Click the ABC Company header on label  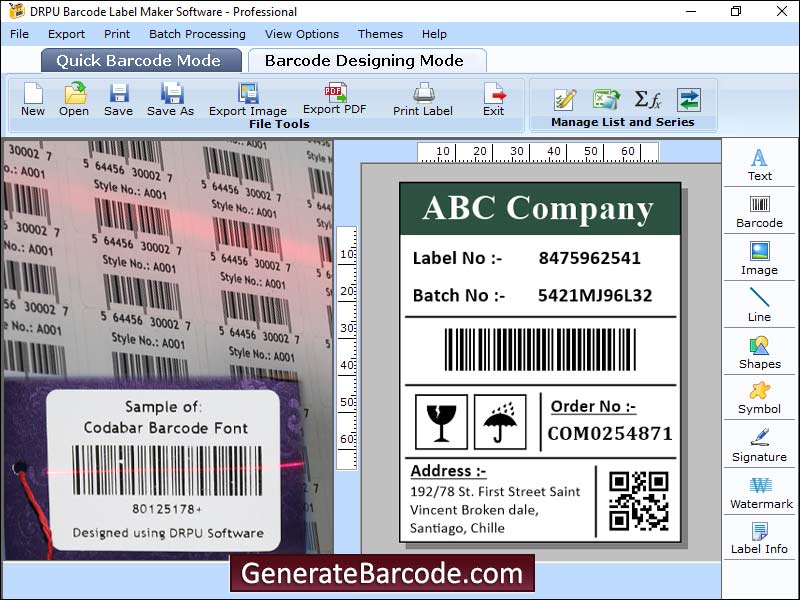tap(539, 208)
